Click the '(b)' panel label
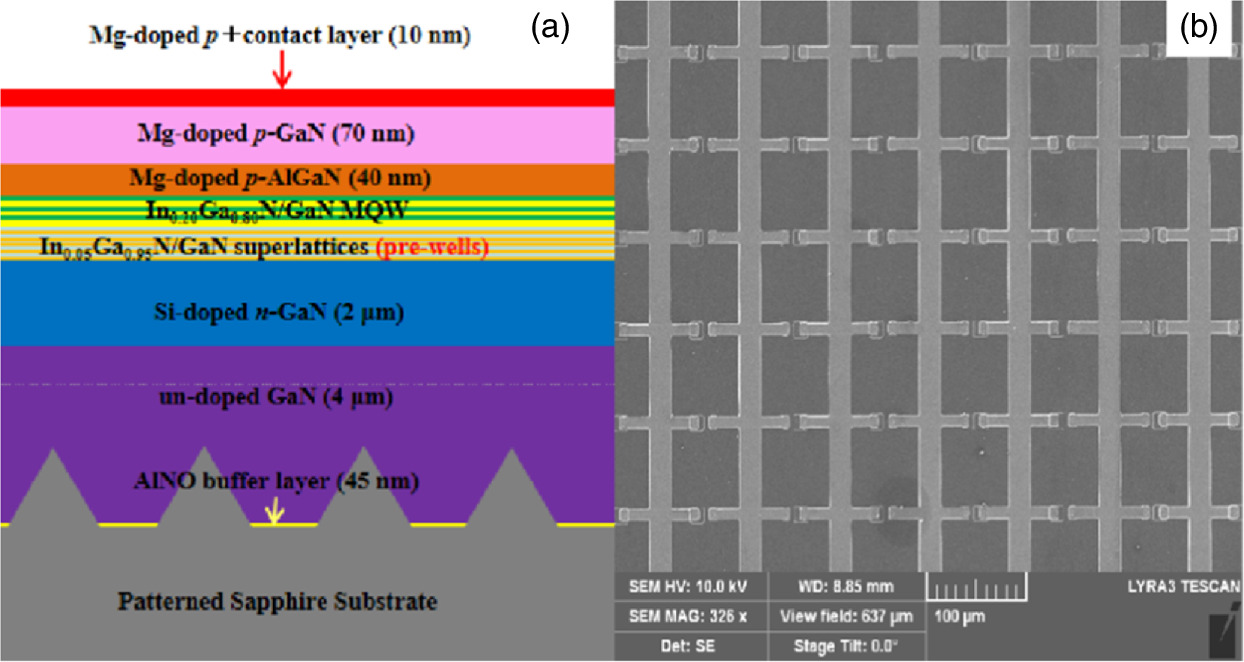The image size is (1244, 662). coord(1197,28)
